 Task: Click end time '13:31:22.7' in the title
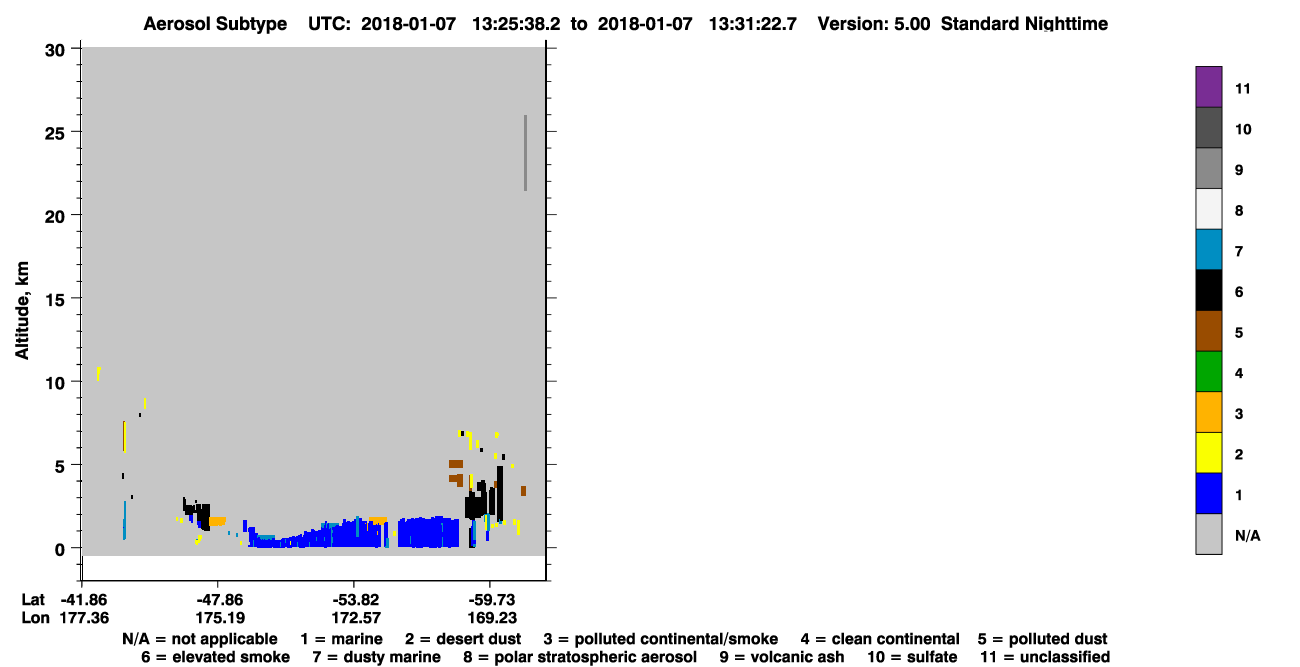tap(751, 23)
